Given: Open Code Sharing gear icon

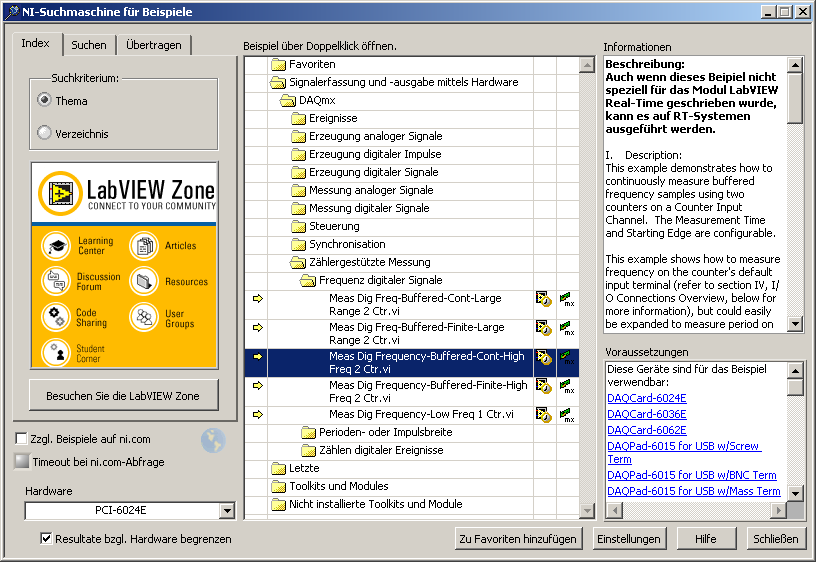Looking at the screenshot, I should click(x=56, y=316).
